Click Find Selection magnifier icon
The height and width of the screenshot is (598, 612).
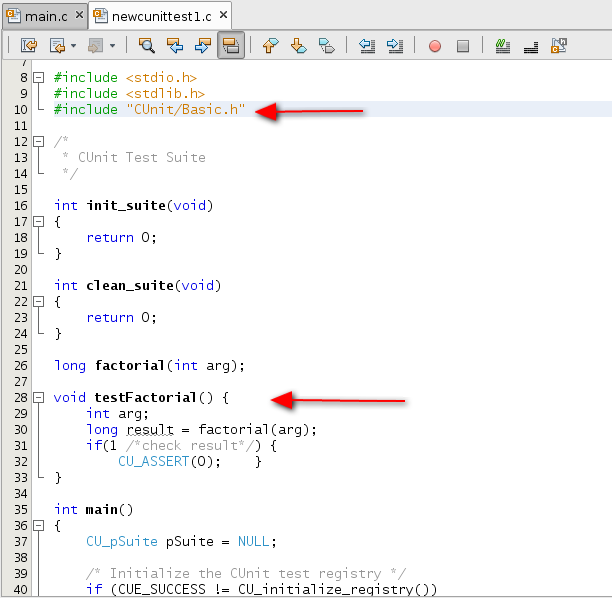147,45
